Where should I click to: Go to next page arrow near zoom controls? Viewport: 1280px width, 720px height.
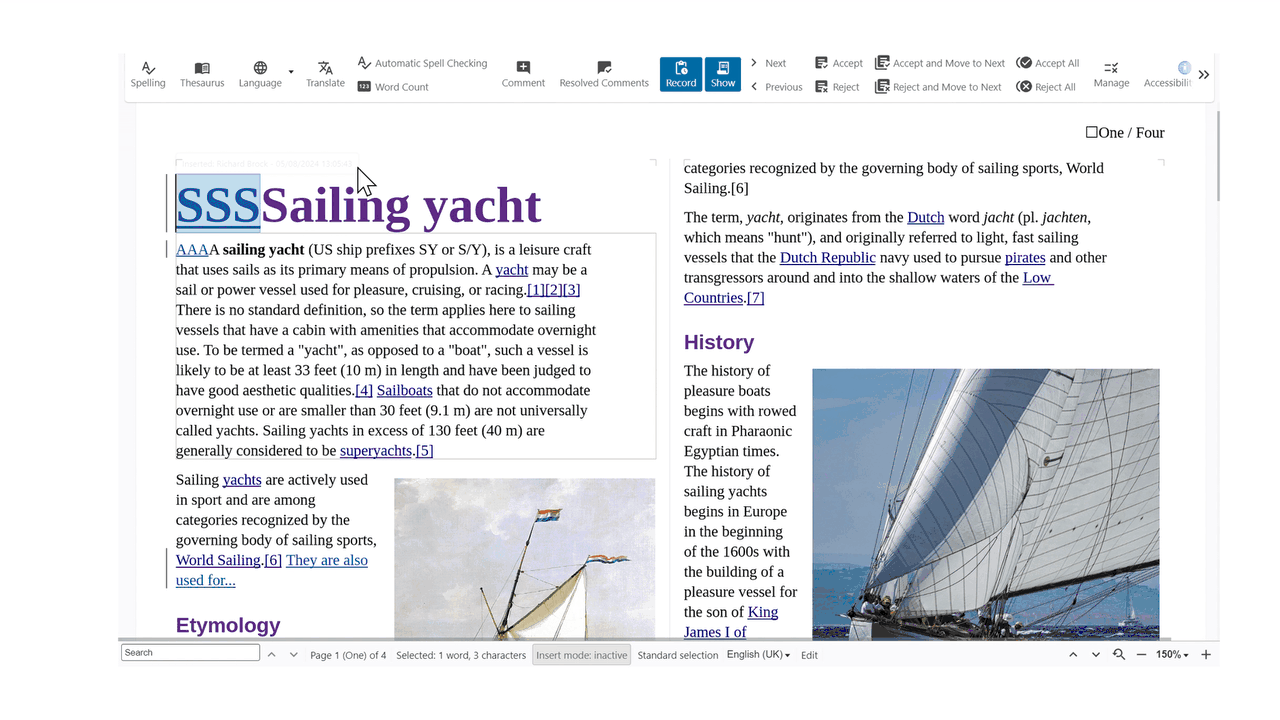coord(1096,655)
